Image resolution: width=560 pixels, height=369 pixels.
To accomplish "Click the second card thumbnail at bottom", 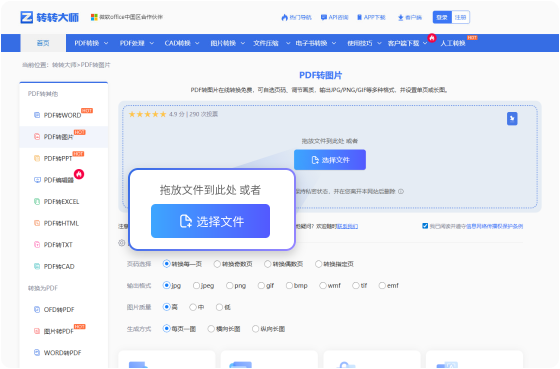I will click(x=240, y=364).
